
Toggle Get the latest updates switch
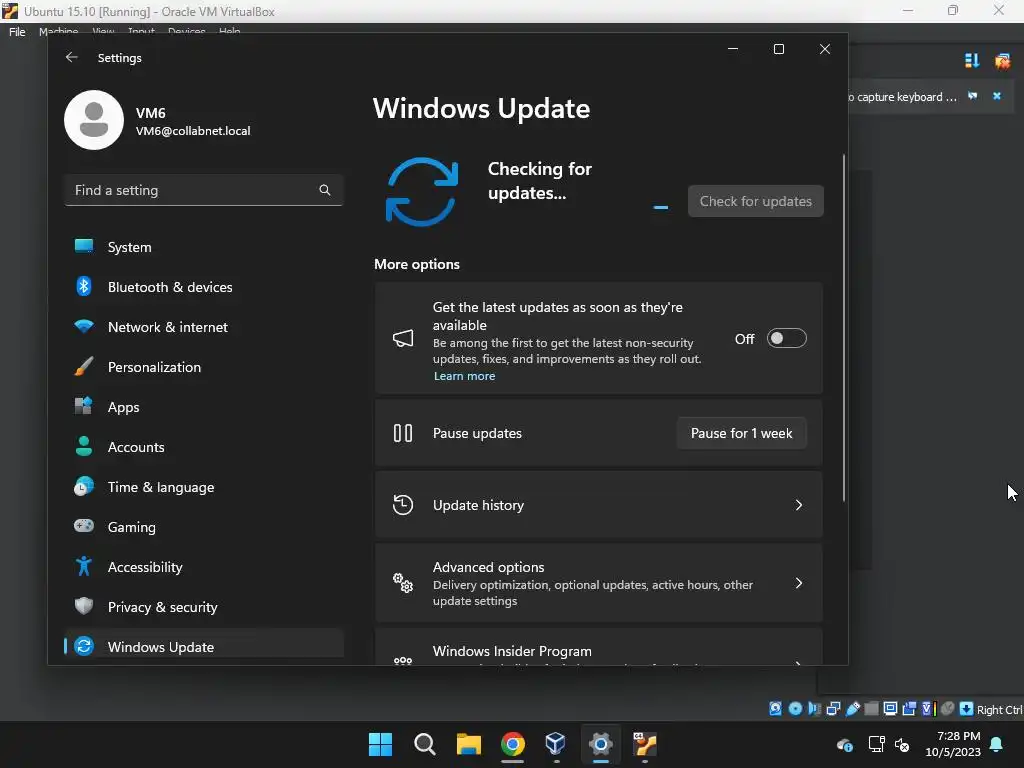click(x=786, y=338)
